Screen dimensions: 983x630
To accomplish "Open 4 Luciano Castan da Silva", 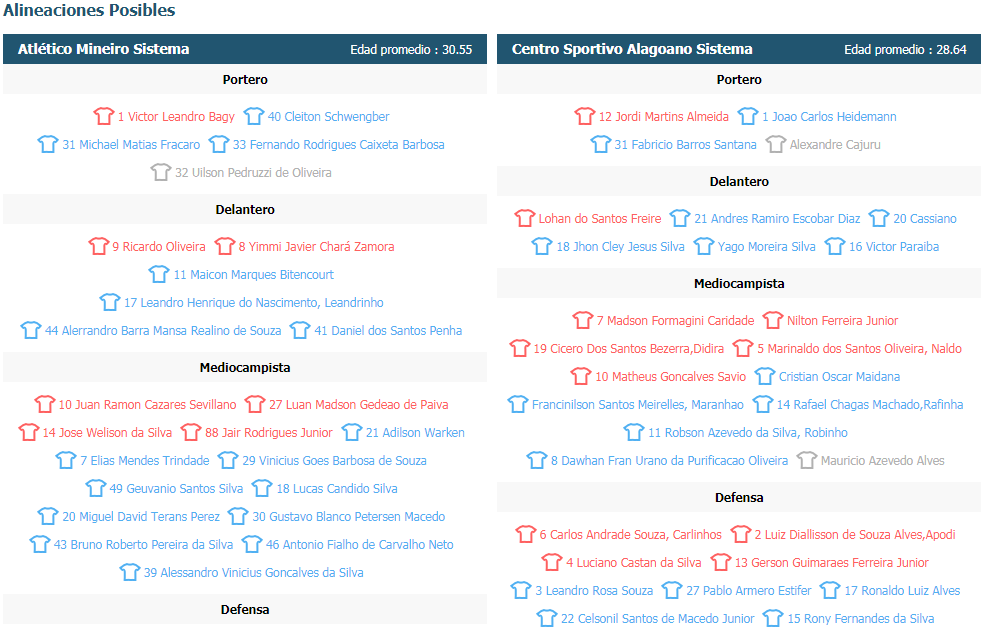I will (634, 562).
